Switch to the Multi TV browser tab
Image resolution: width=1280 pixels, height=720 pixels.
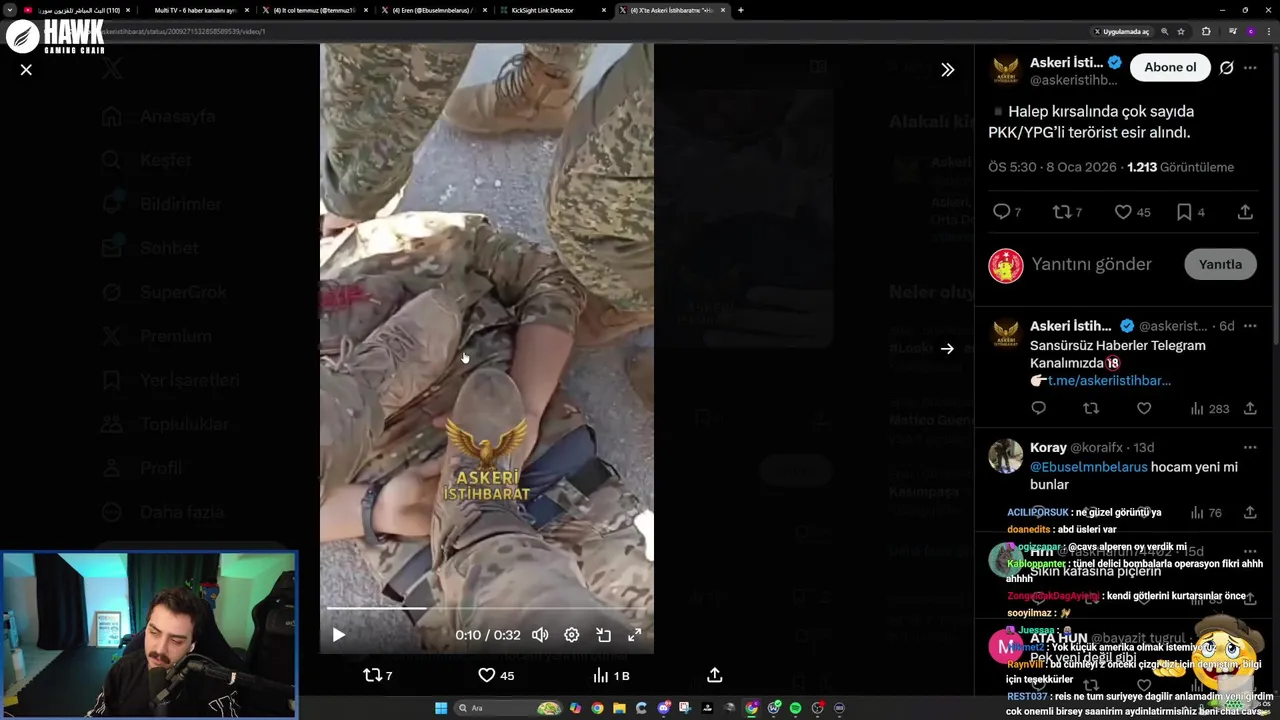195,10
